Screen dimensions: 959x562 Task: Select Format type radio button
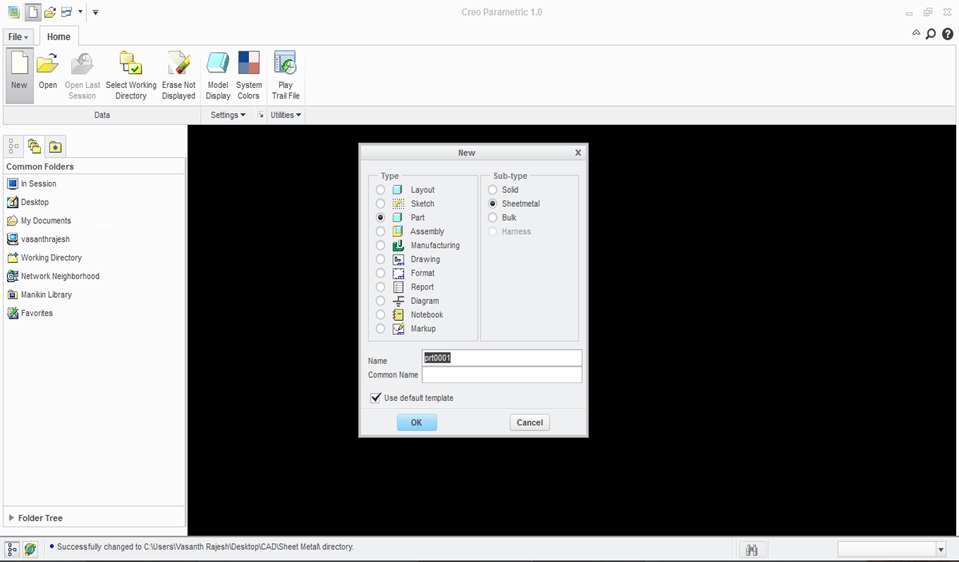pyautogui.click(x=380, y=273)
